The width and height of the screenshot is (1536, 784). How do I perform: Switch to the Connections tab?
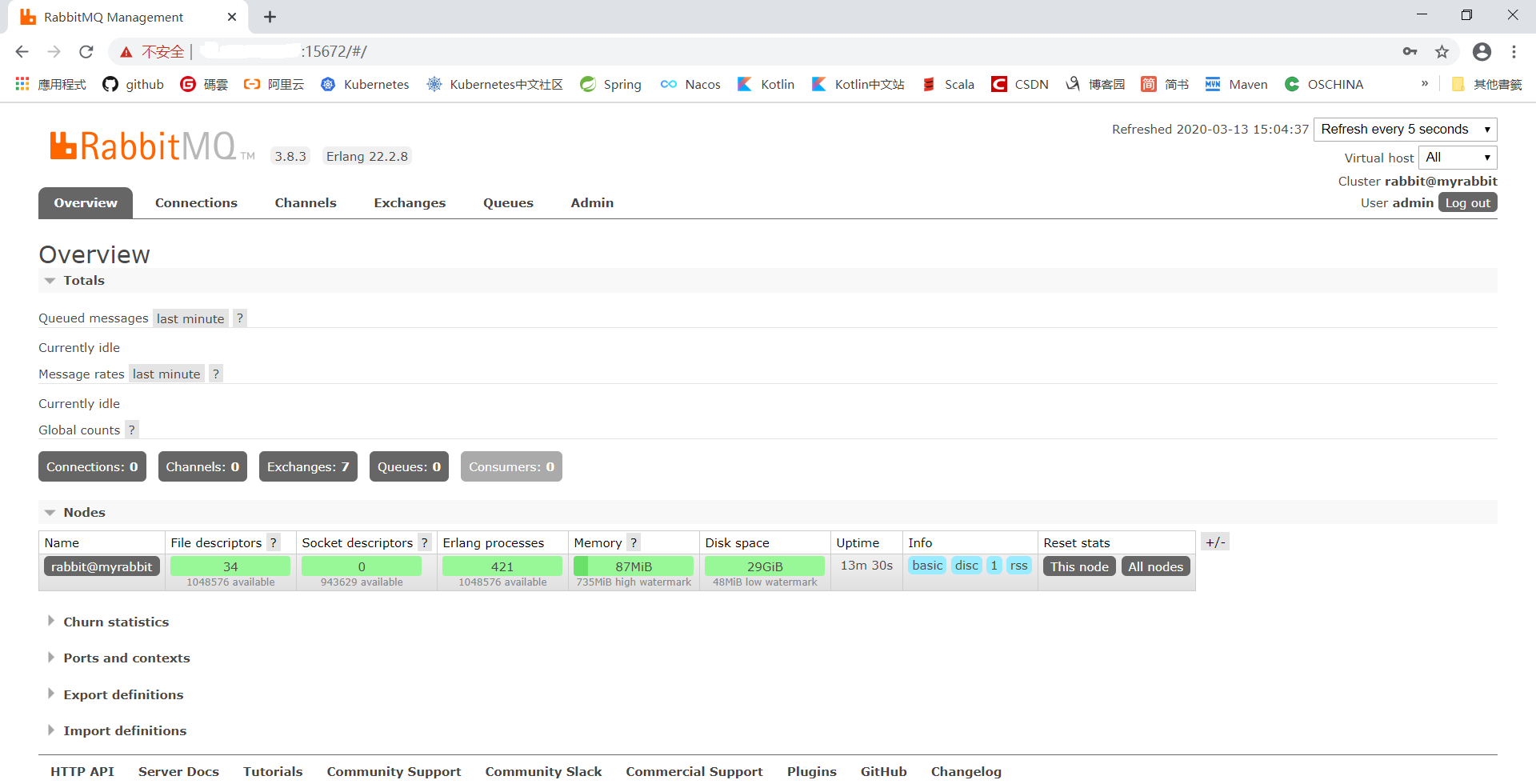coord(196,202)
